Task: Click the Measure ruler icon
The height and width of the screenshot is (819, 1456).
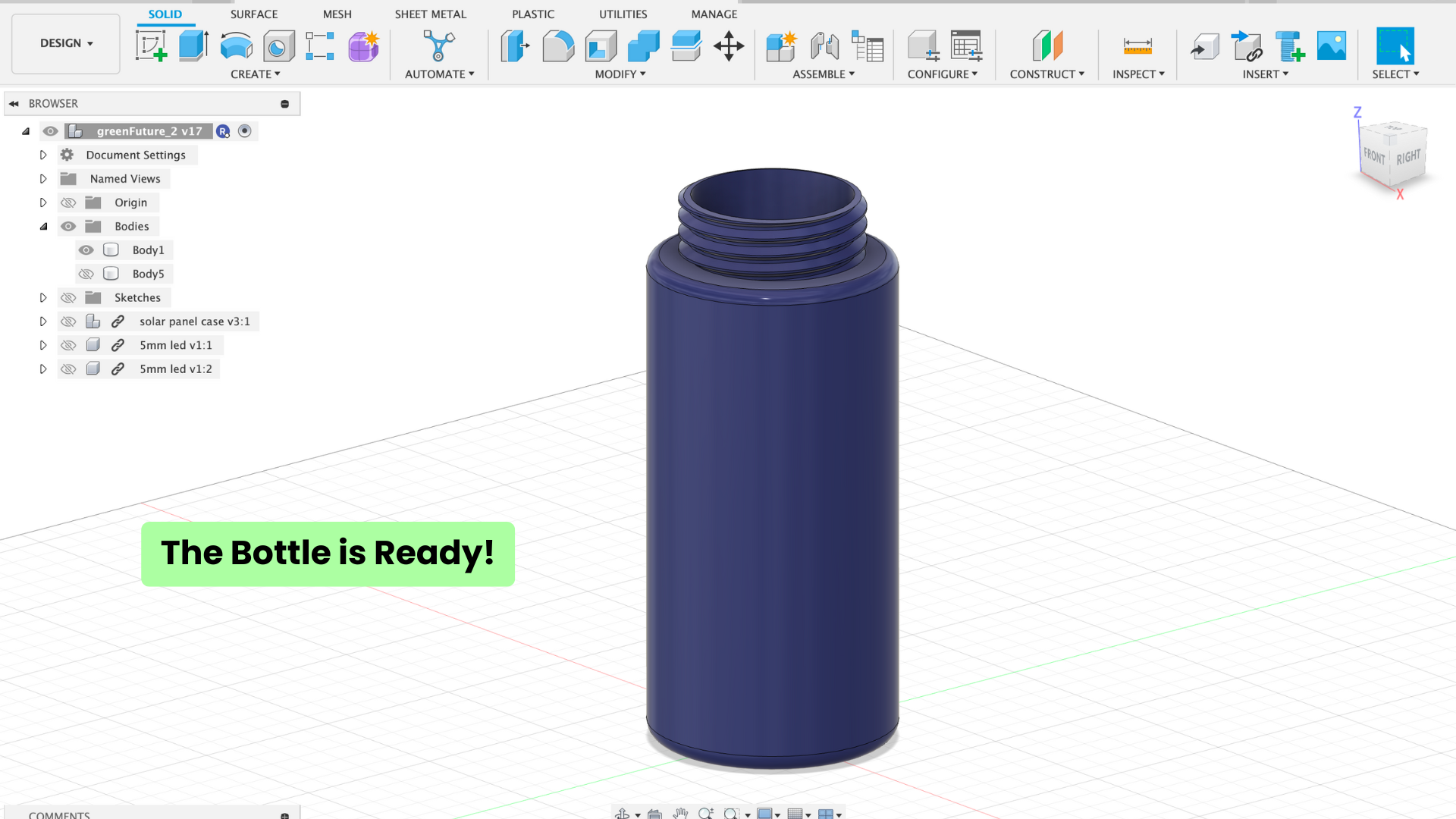Action: click(x=1137, y=46)
